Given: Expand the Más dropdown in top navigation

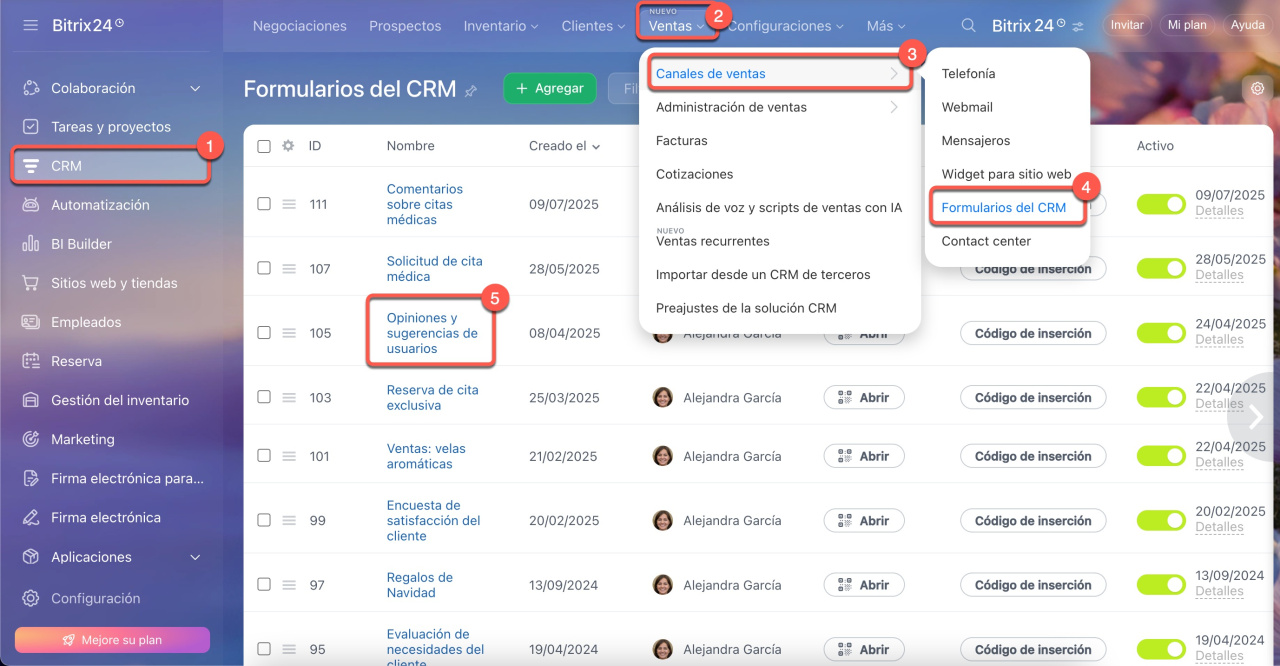Looking at the screenshot, I should click(886, 26).
